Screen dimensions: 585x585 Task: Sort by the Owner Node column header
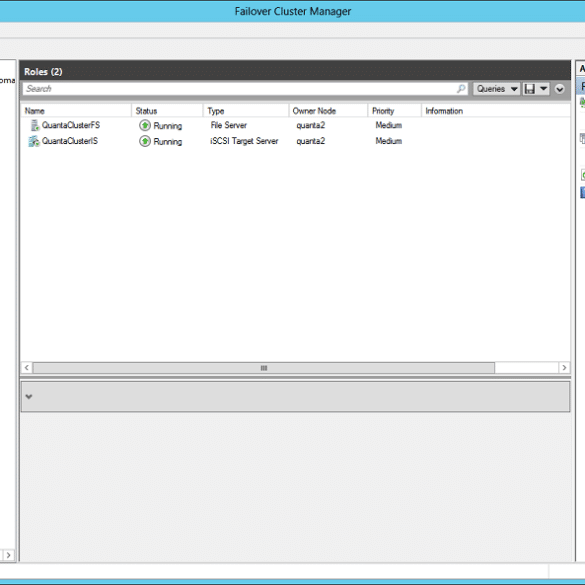328,111
